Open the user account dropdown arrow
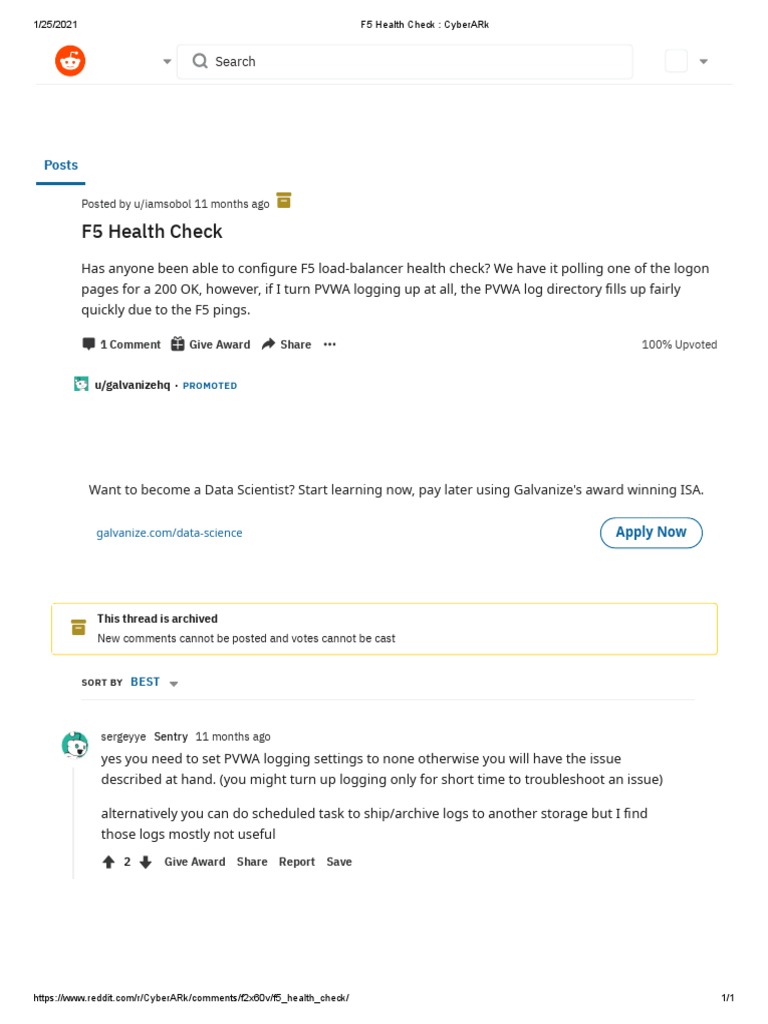The height and width of the screenshot is (1024, 768). (703, 62)
